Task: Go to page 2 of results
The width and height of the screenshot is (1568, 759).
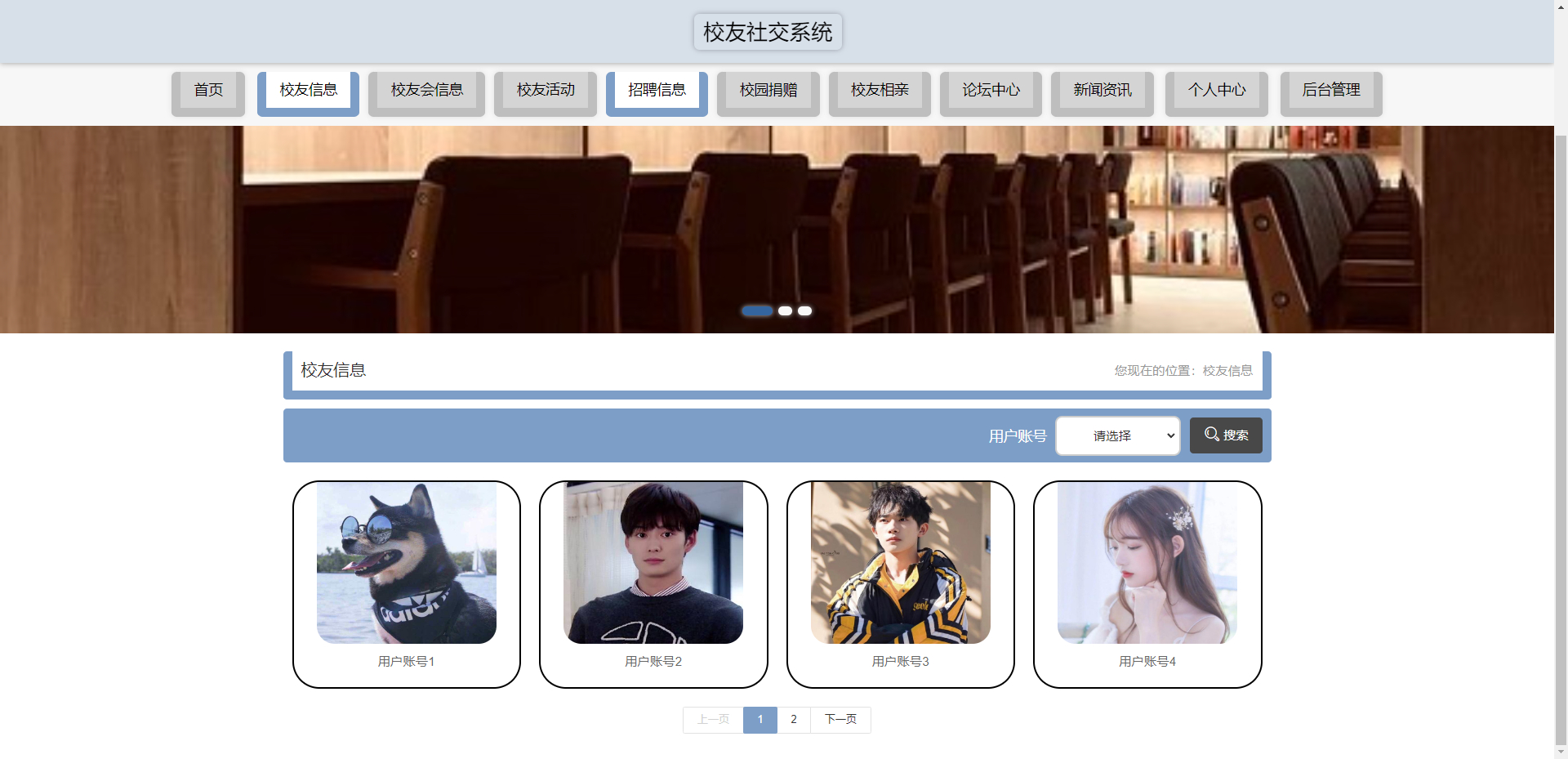Action: [793, 719]
